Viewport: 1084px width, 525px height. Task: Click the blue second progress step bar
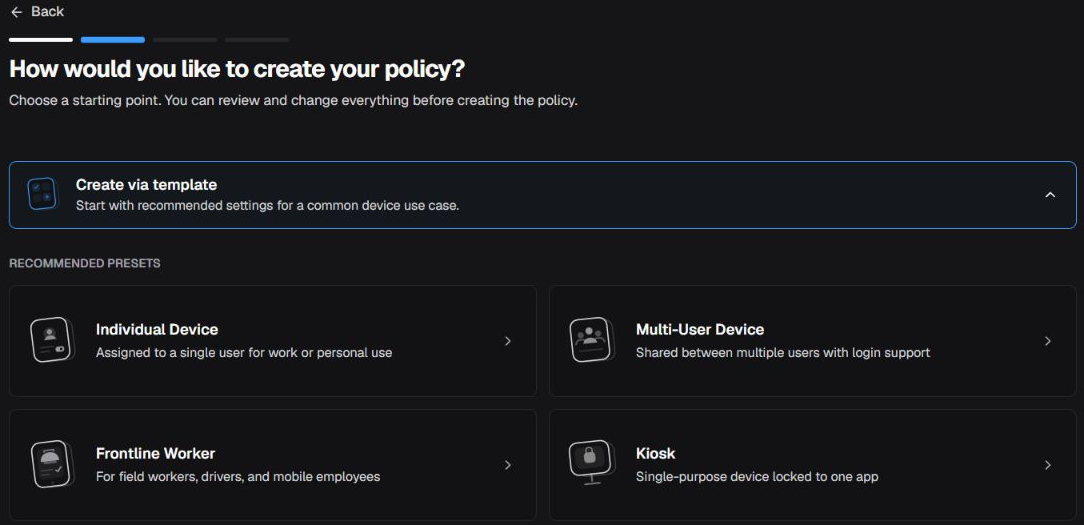tap(113, 40)
